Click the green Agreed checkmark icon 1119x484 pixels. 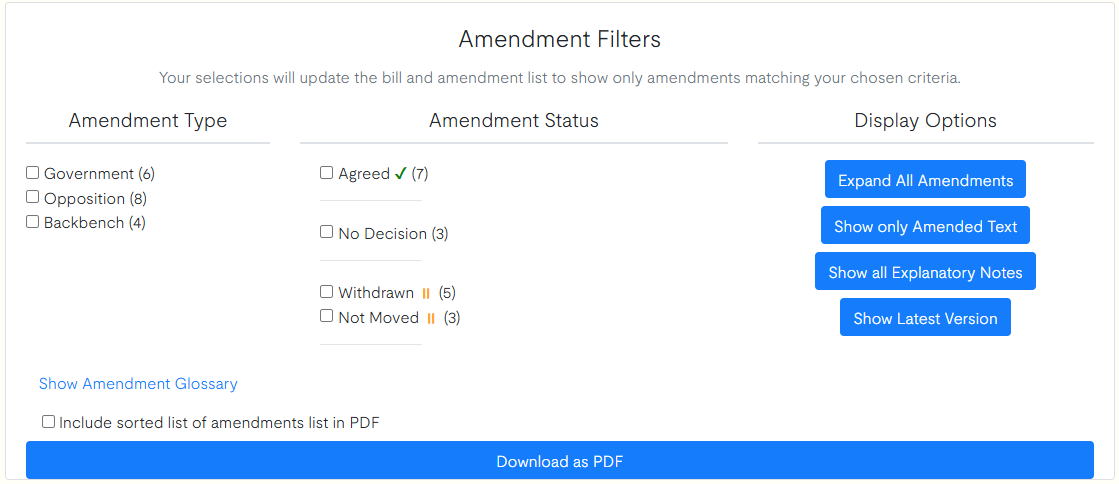tap(400, 173)
